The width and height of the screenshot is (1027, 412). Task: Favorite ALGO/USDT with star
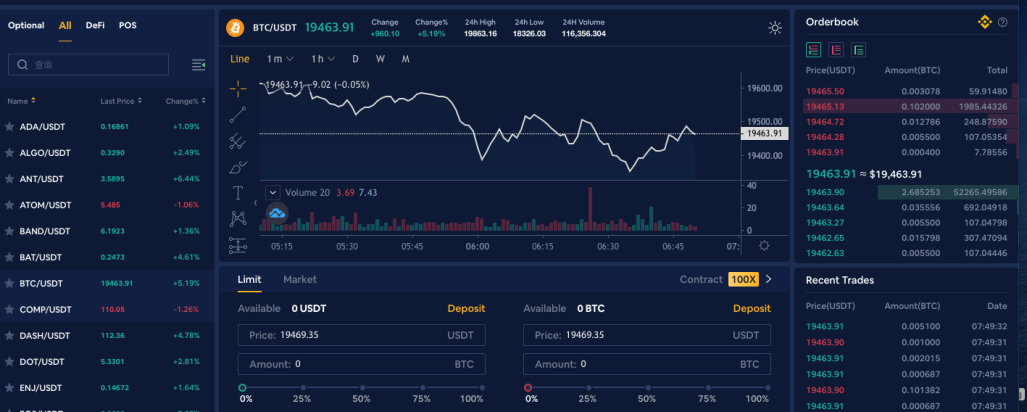9,153
